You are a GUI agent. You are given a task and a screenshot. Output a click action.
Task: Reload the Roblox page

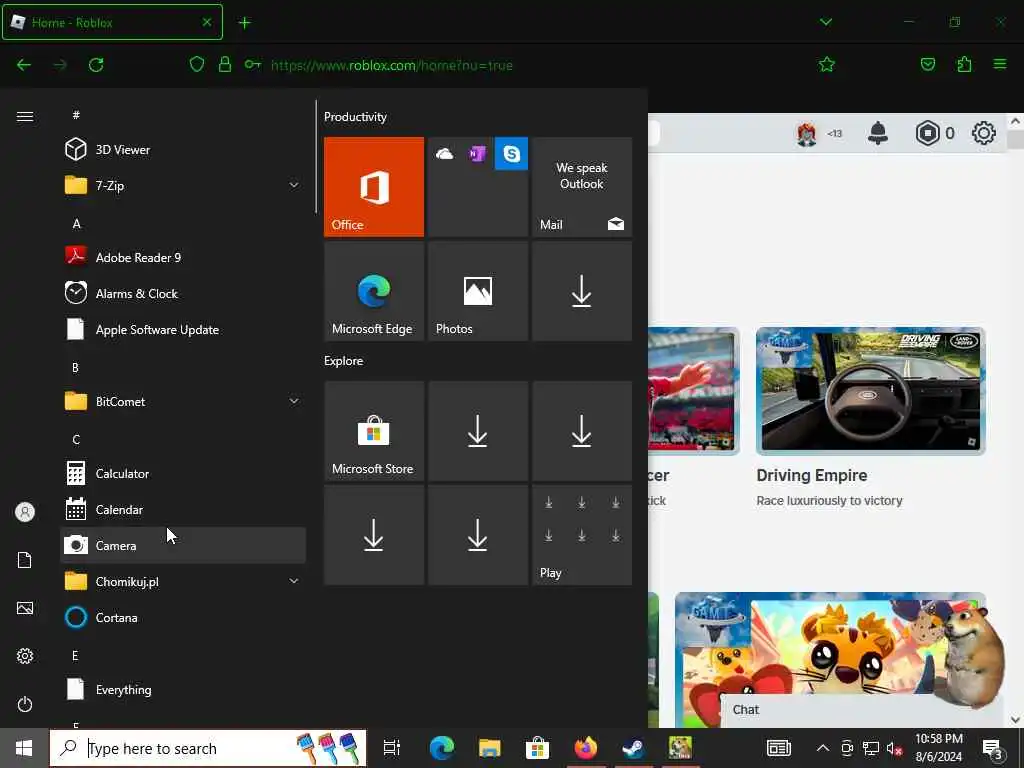tap(96, 65)
